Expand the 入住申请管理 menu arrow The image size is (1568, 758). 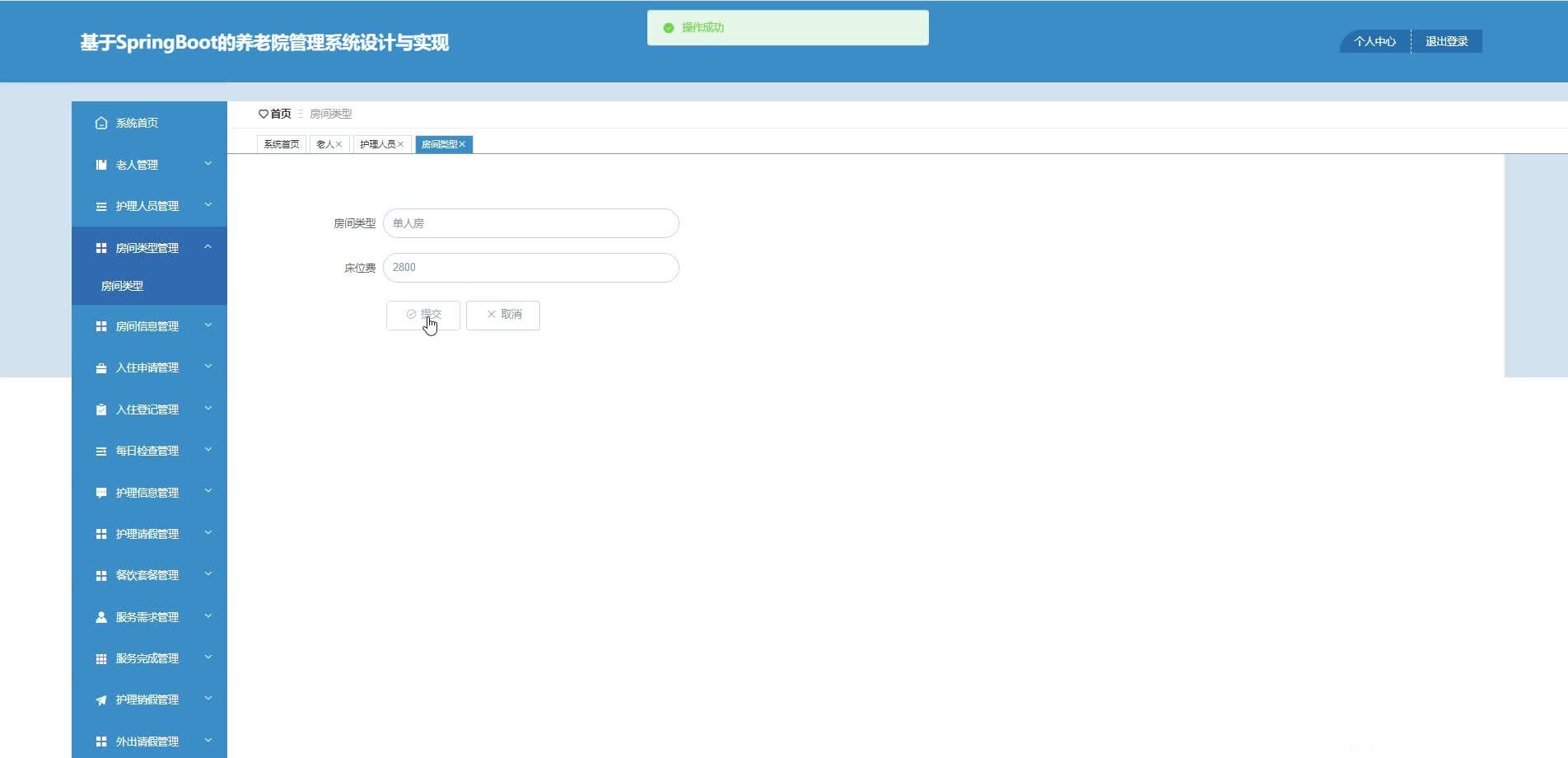[x=208, y=367]
